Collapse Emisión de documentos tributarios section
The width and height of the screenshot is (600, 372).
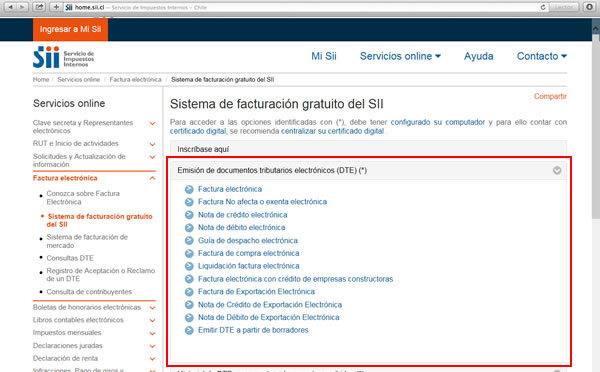(x=557, y=170)
